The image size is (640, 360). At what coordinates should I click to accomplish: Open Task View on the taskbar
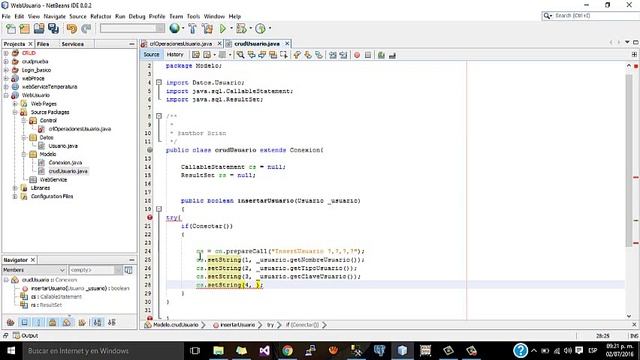pos(195,351)
